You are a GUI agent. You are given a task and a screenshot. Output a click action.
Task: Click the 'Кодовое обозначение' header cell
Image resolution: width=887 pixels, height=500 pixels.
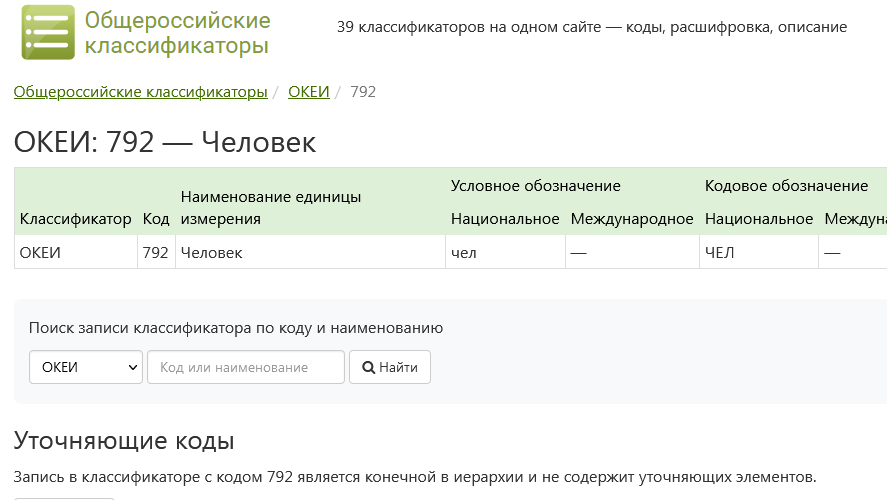[786, 186]
